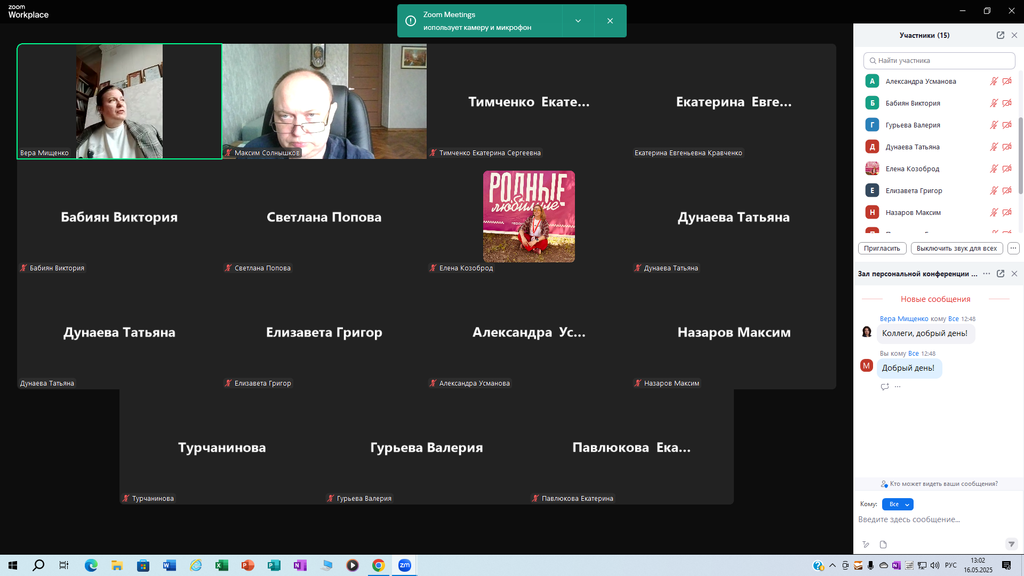Image resolution: width=1024 pixels, height=576 pixels.
Task: Click the attach file icon in chat
Action: 883,544
